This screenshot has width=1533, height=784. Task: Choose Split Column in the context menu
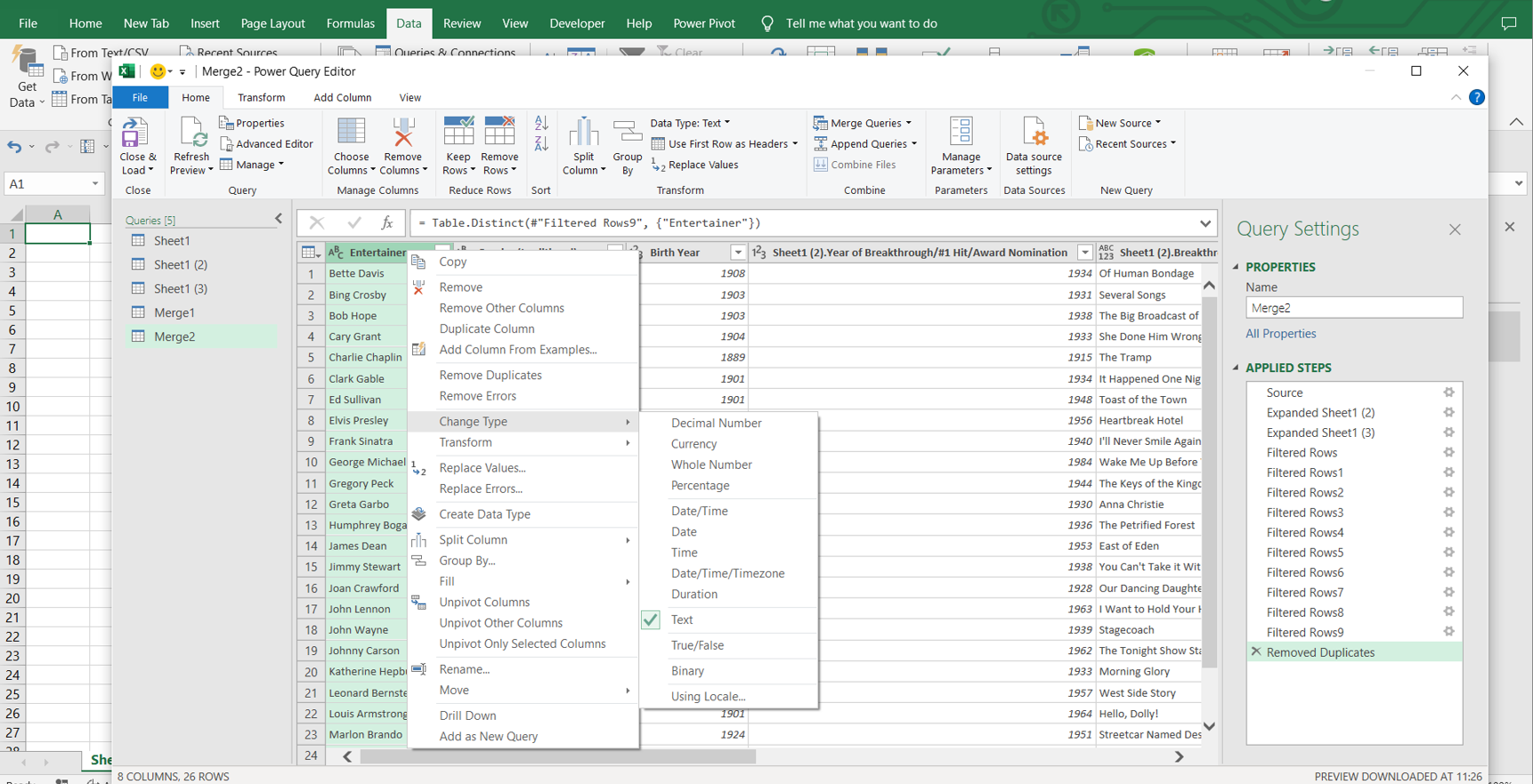point(473,539)
